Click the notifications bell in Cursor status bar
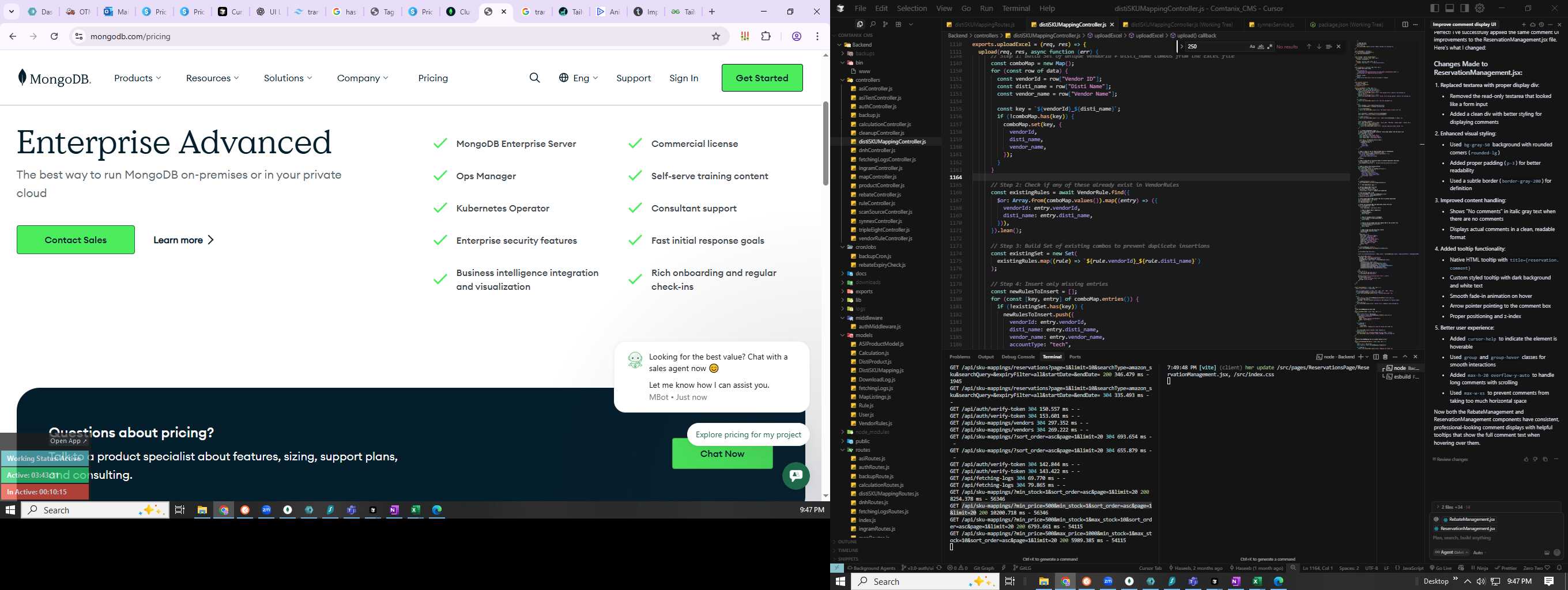The image size is (1568, 590). click(x=1559, y=568)
